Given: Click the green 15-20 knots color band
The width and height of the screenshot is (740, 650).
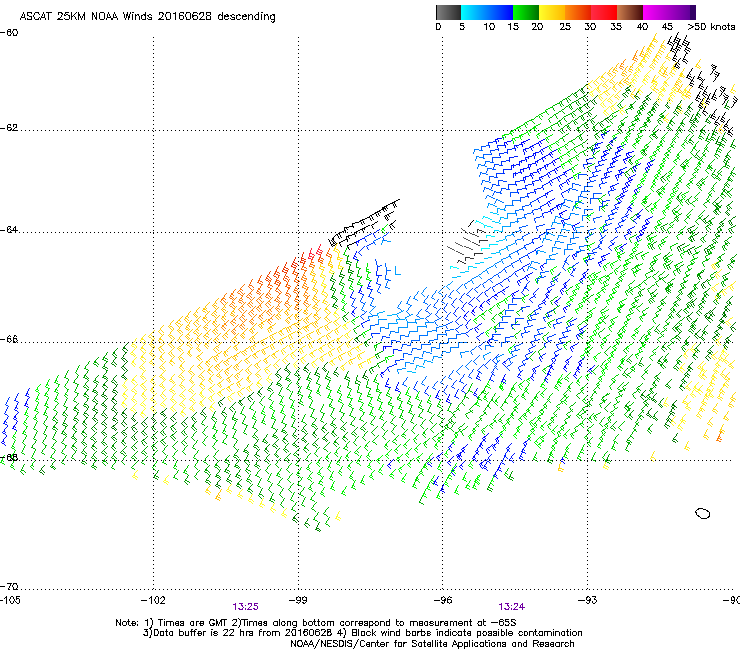Looking at the screenshot, I should [x=526, y=12].
